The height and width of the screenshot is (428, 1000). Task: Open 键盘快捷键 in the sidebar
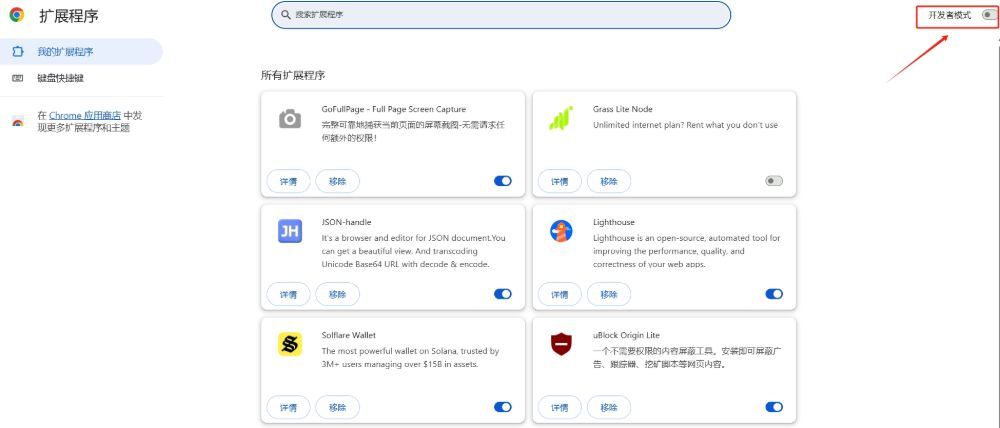coord(81,78)
